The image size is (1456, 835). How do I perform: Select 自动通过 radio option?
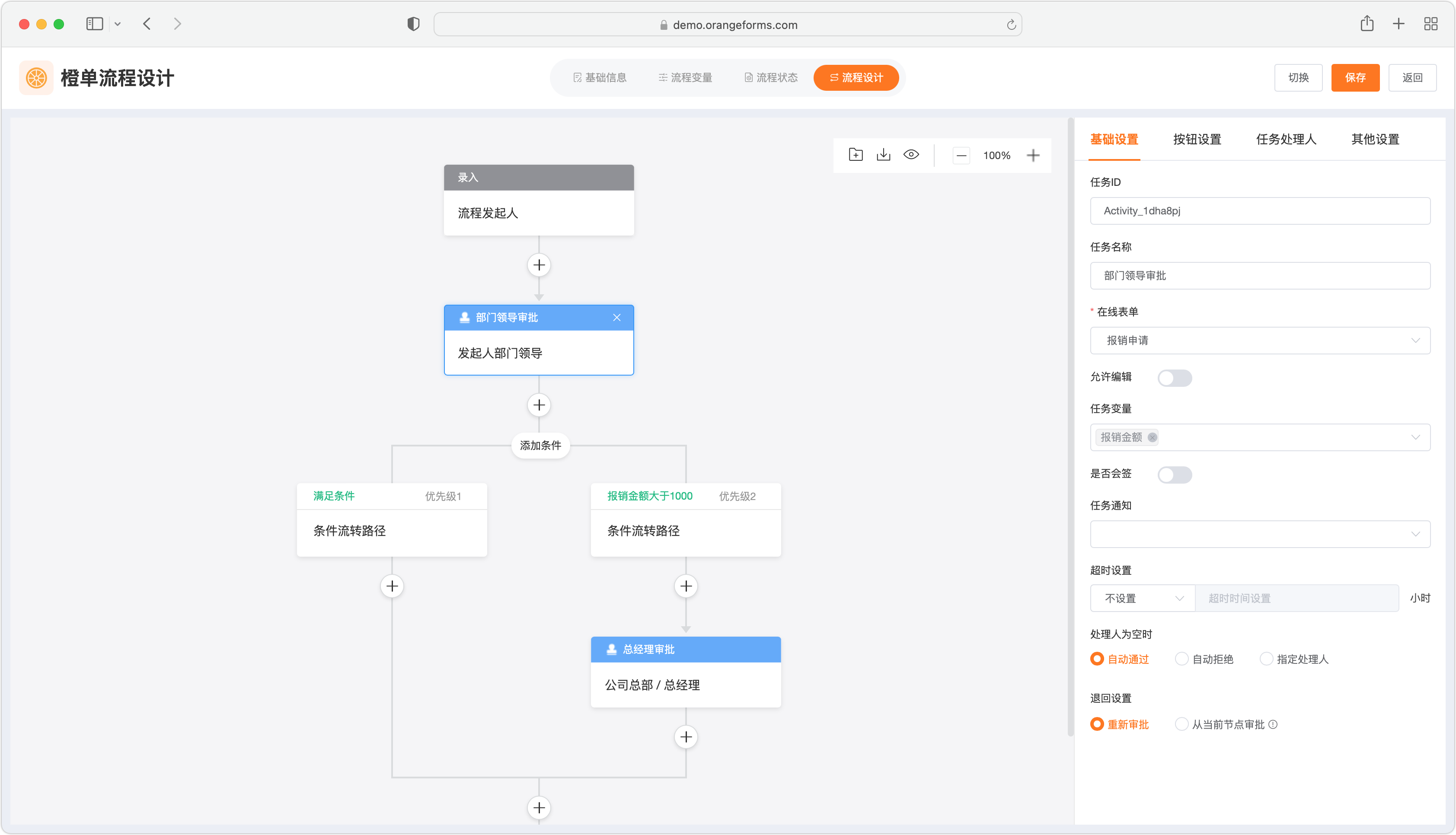click(1119, 659)
